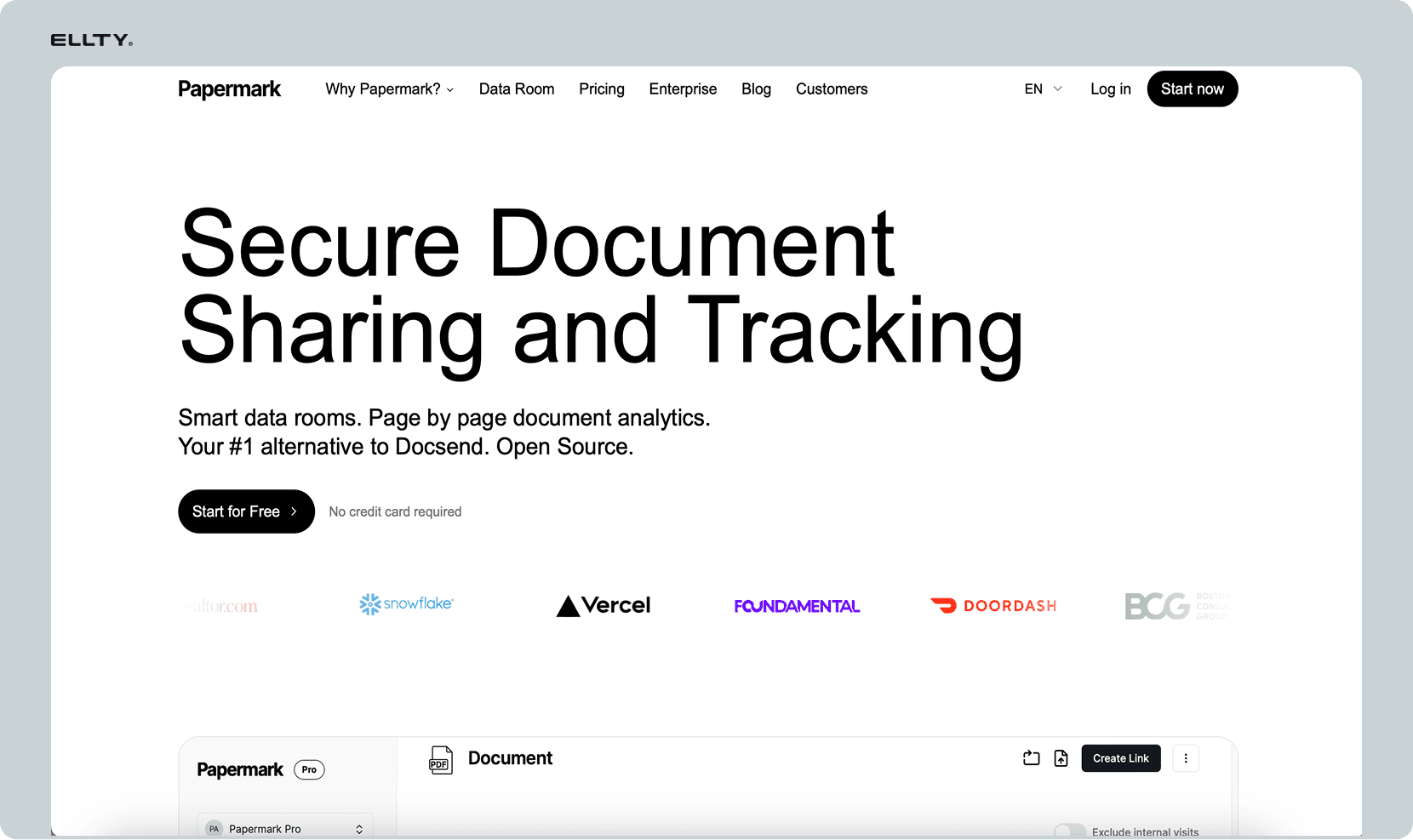Go to Data Room page
Viewport: 1413px width, 840px height.
517,89
